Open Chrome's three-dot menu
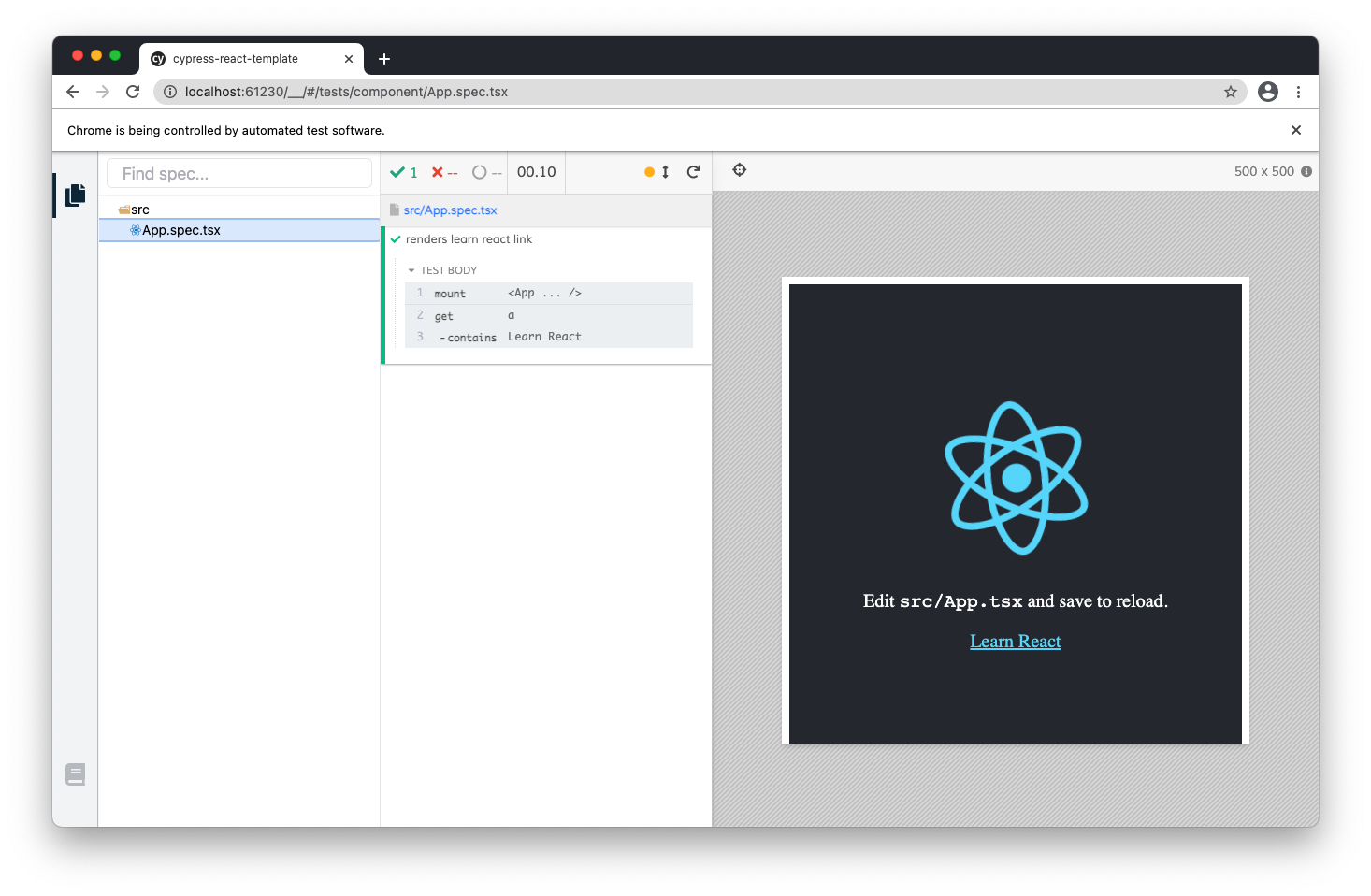1371x896 pixels. pos(1298,92)
